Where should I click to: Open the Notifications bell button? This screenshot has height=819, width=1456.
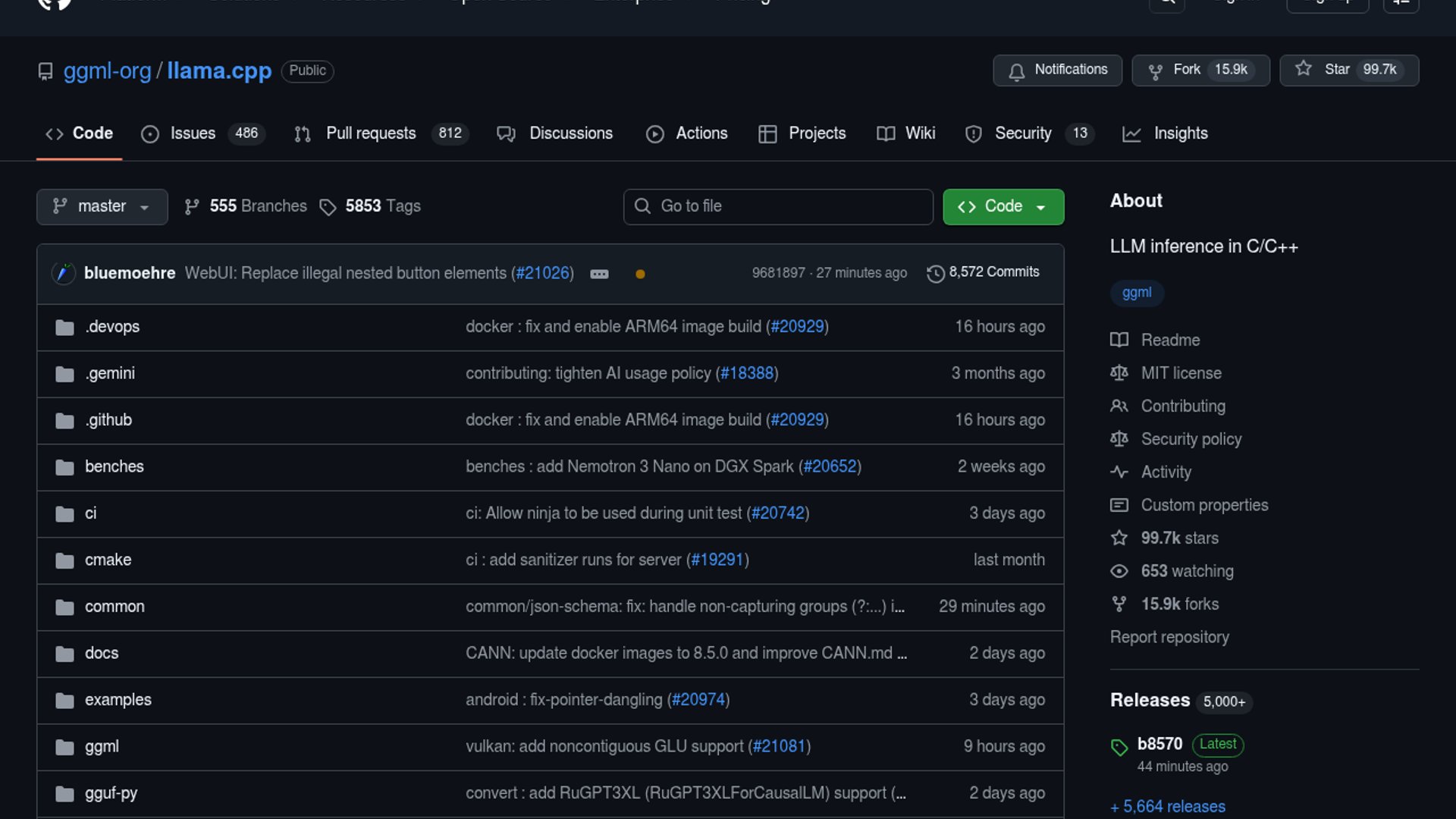1057,70
